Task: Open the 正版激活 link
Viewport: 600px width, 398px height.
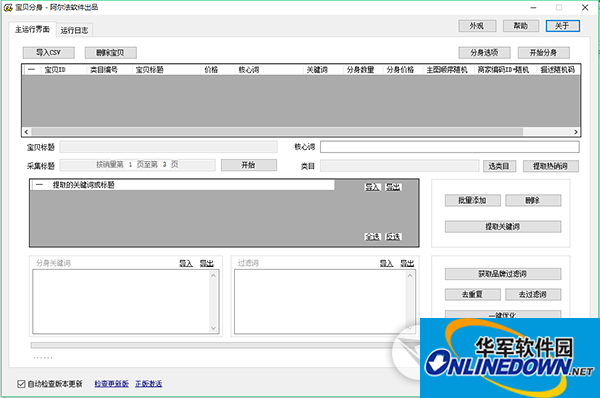Action: point(148,384)
